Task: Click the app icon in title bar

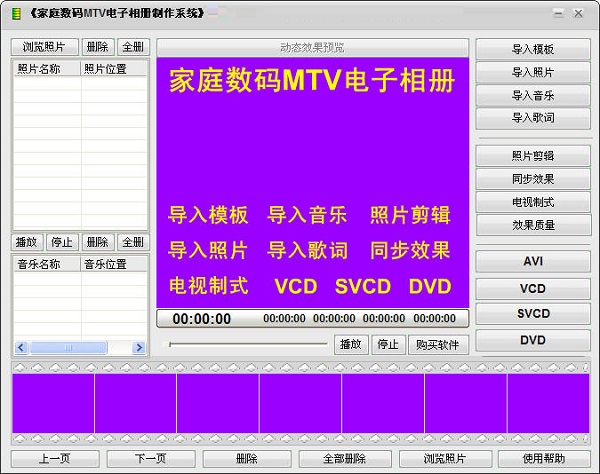Action: [16, 14]
